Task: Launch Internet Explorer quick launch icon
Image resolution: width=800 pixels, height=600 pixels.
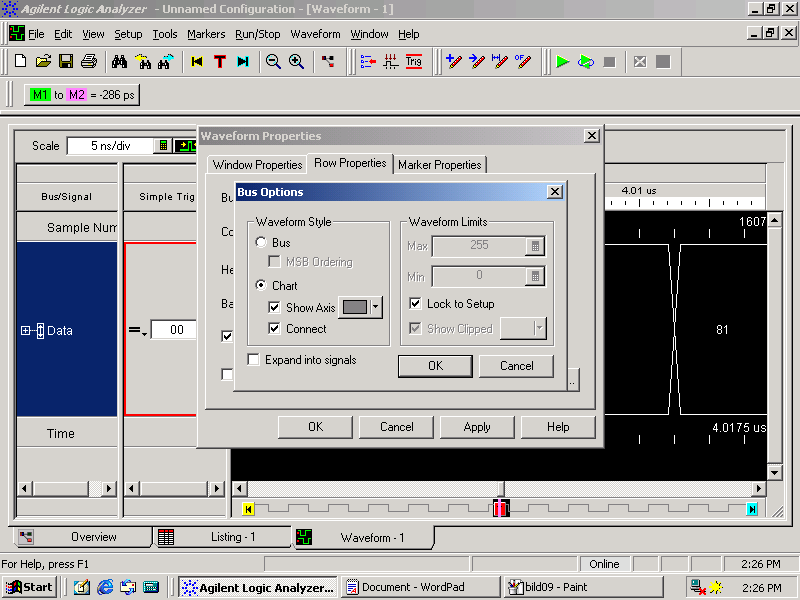Action: [x=105, y=587]
